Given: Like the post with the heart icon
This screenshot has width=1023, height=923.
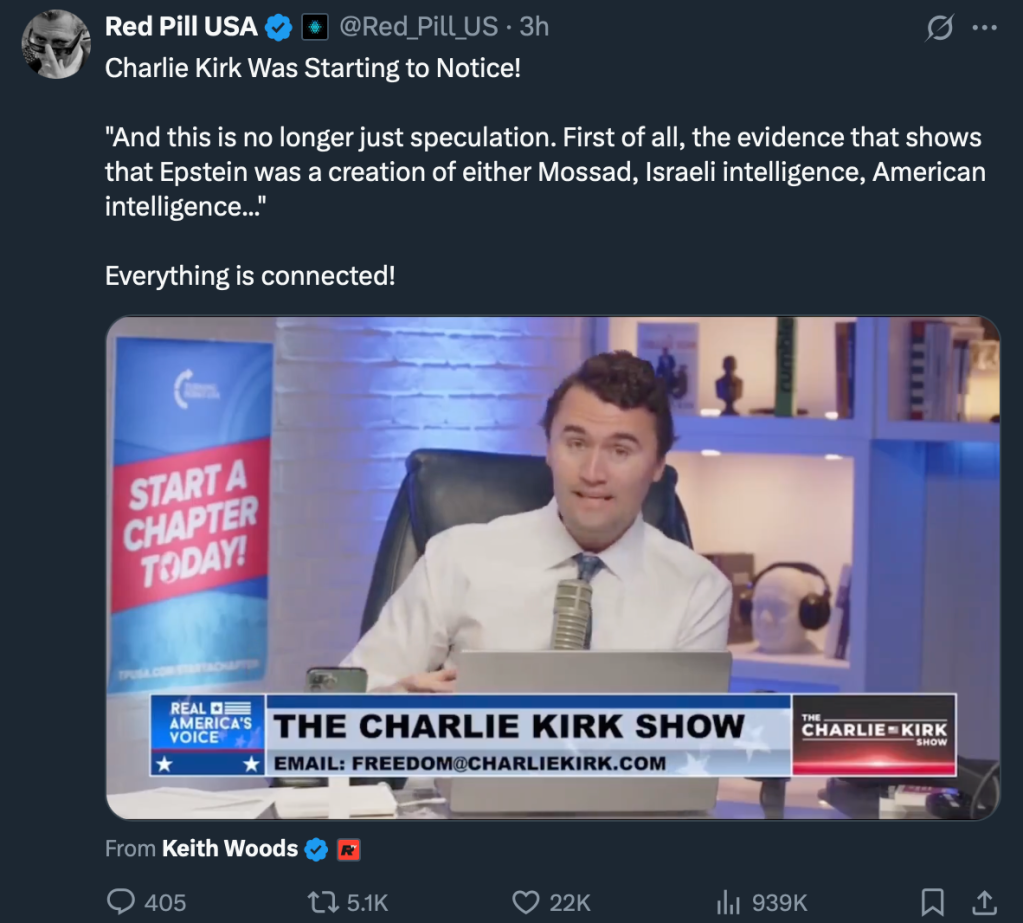Looking at the screenshot, I should pos(525,903).
